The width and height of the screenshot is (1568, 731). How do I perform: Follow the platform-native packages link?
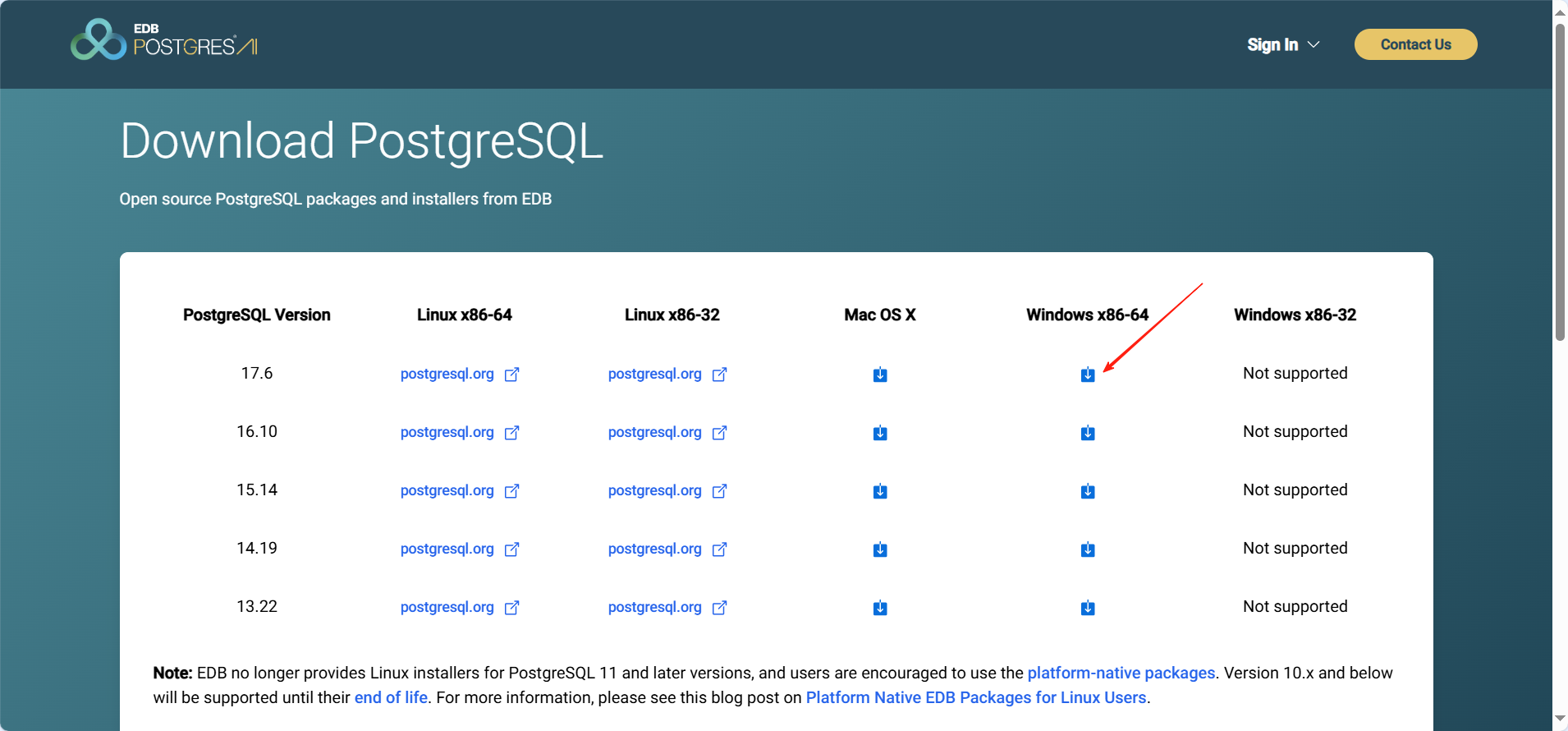coord(1121,673)
